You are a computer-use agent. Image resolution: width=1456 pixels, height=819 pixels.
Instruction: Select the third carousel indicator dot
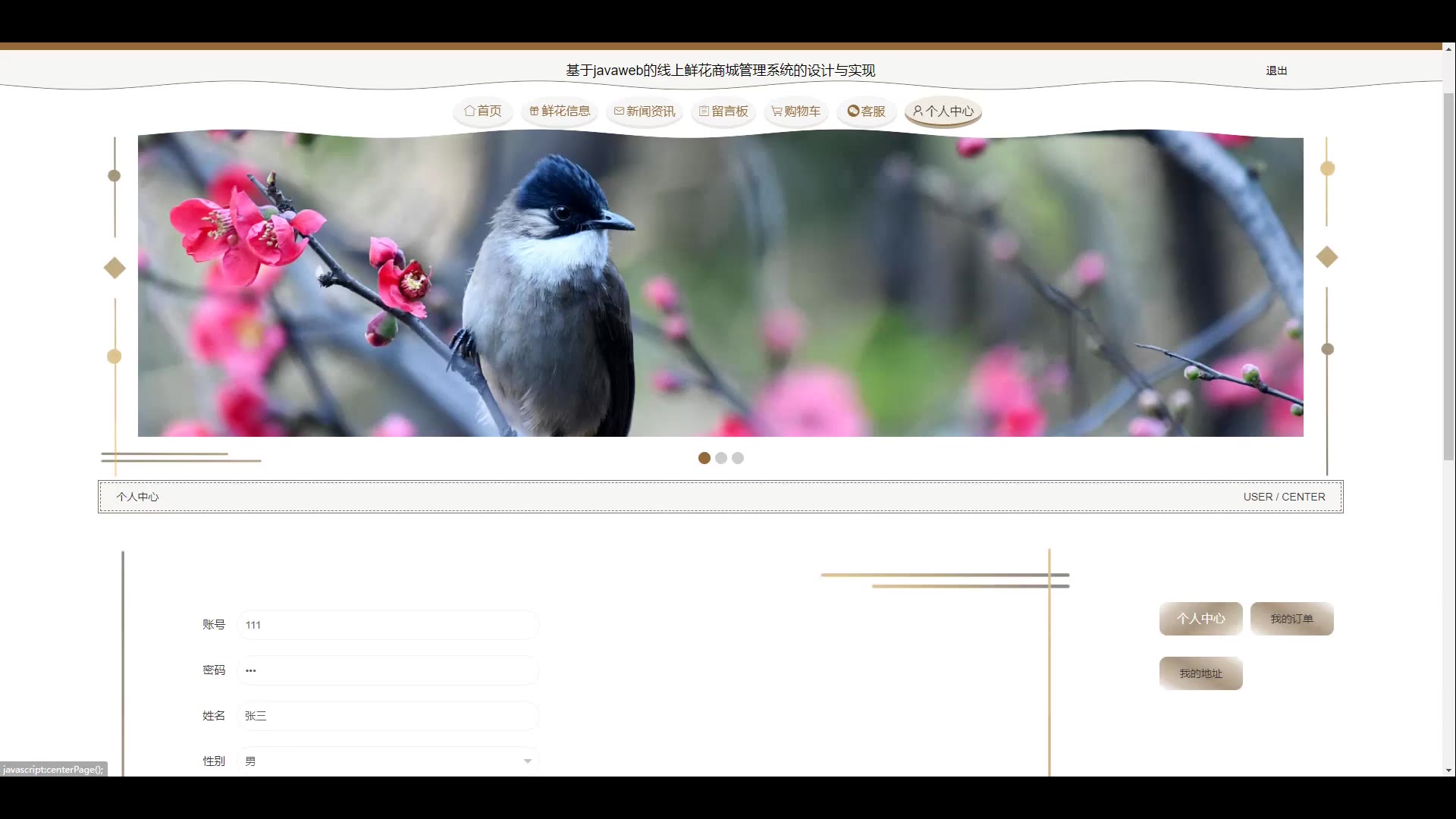(x=738, y=458)
